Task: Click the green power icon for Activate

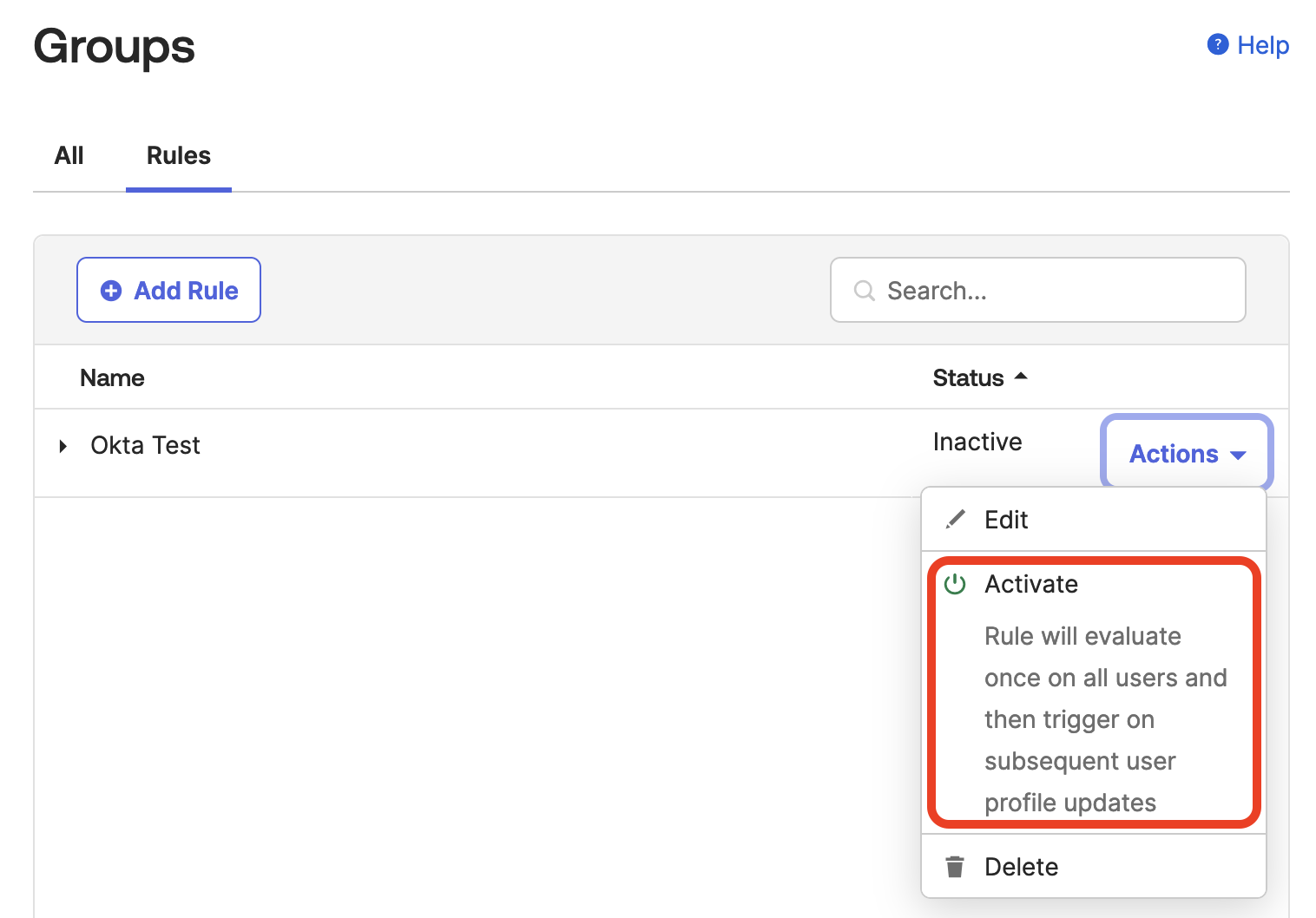Action: tap(955, 584)
